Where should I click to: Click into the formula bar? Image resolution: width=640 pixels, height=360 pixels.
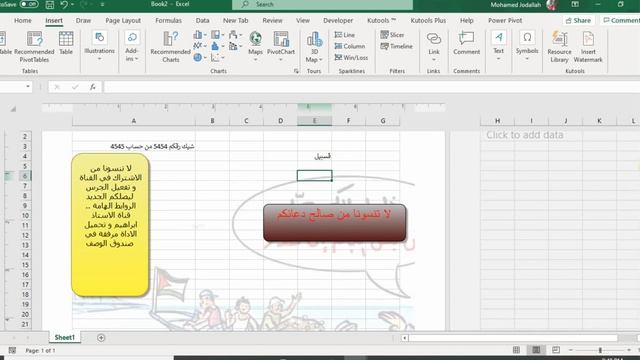371,87
